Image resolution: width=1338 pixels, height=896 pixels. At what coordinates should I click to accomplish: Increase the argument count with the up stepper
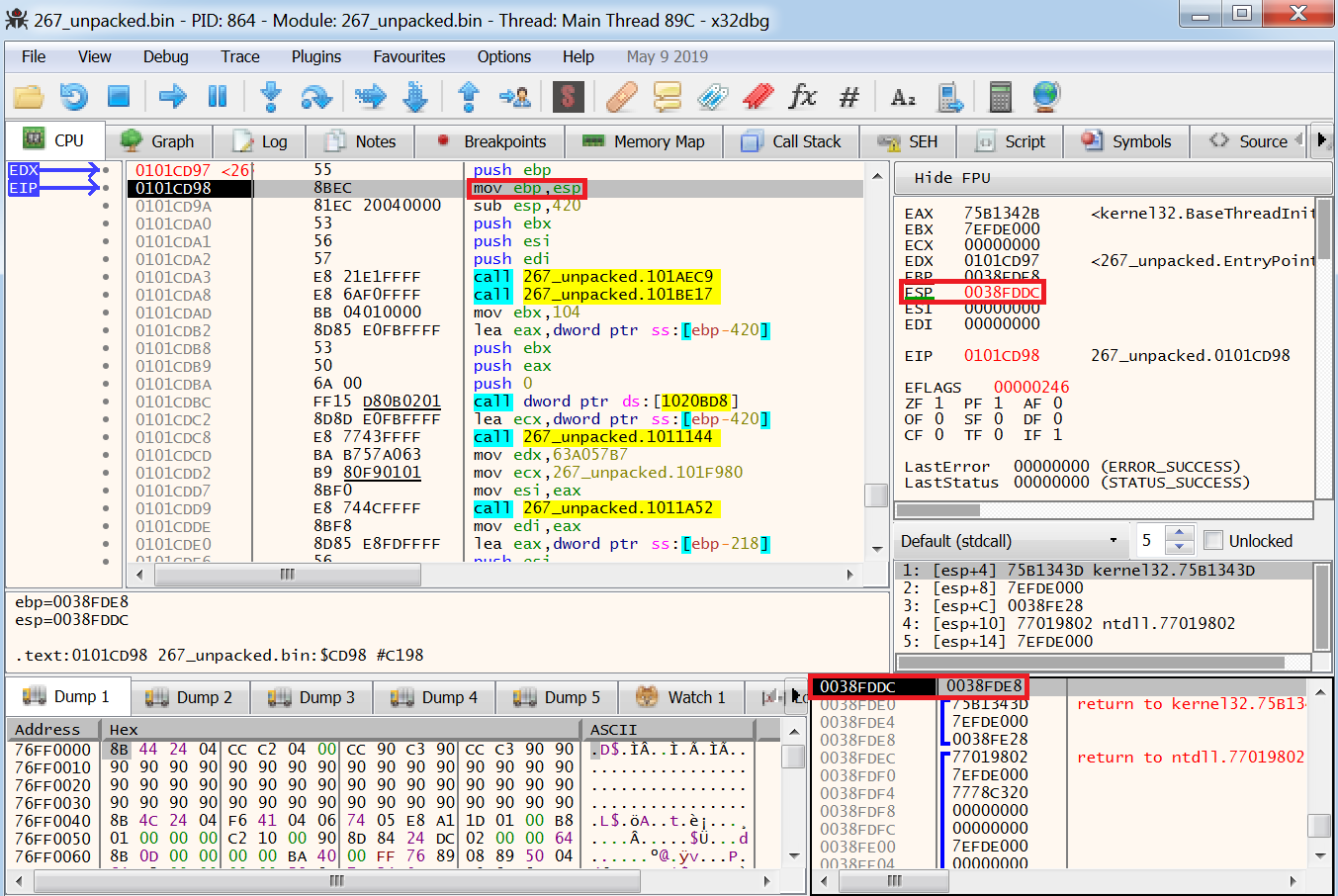tap(1180, 534)
